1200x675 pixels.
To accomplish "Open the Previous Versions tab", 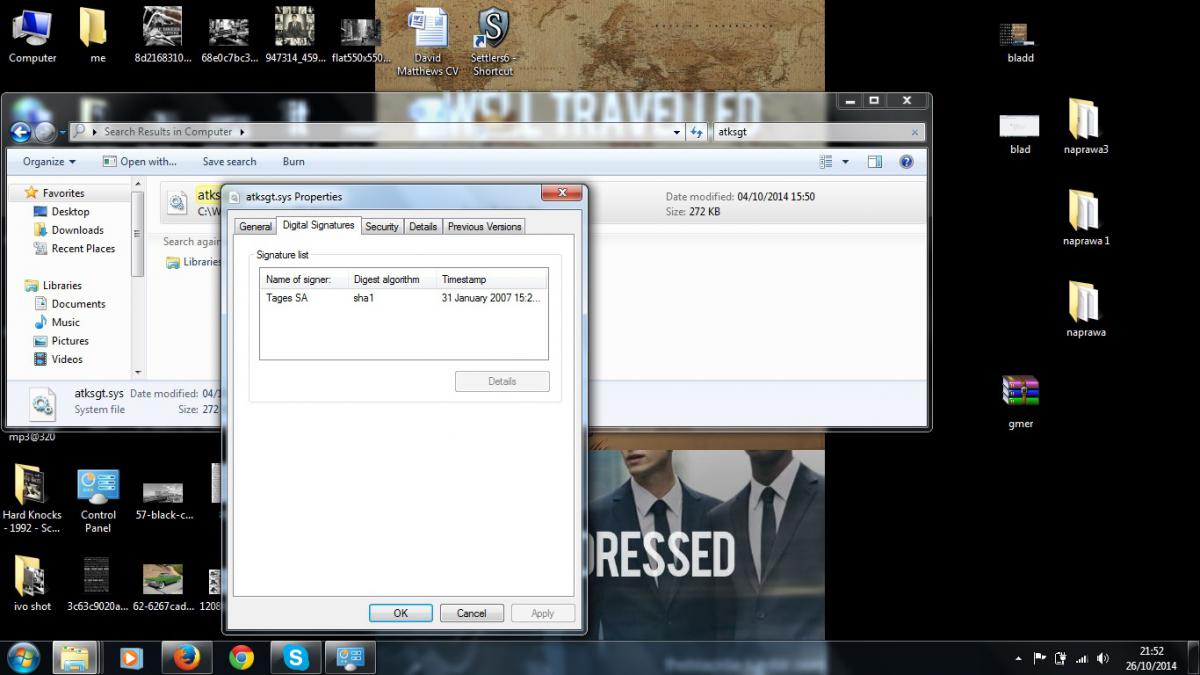I will pos(484,227).
